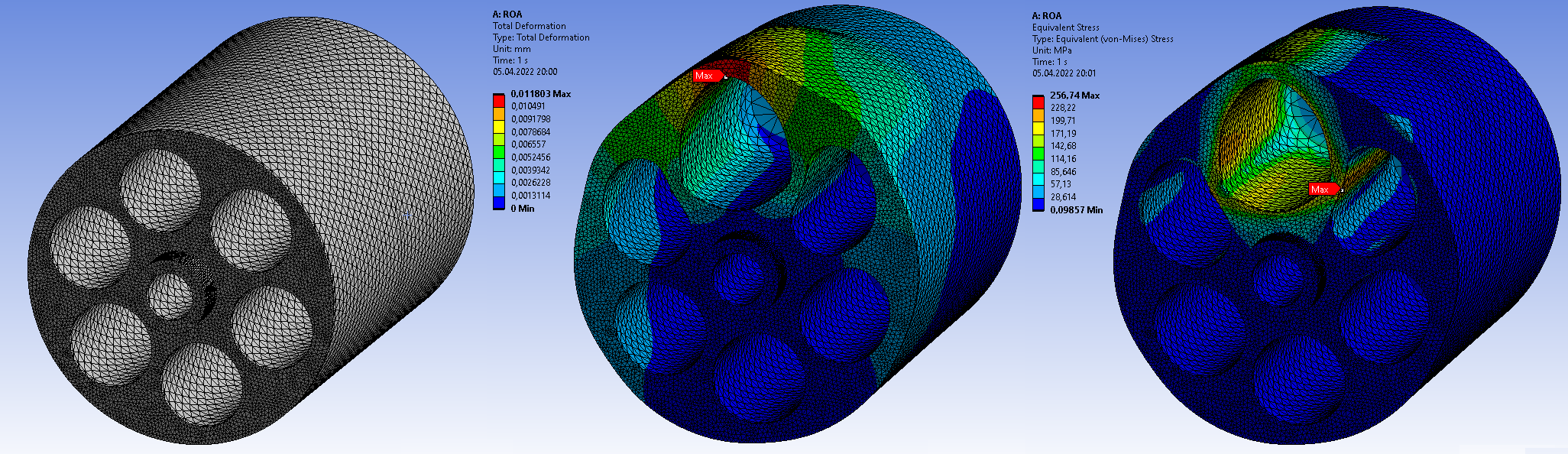
Task: Click the '0,0091798' legend value
Action: [530, 119]
